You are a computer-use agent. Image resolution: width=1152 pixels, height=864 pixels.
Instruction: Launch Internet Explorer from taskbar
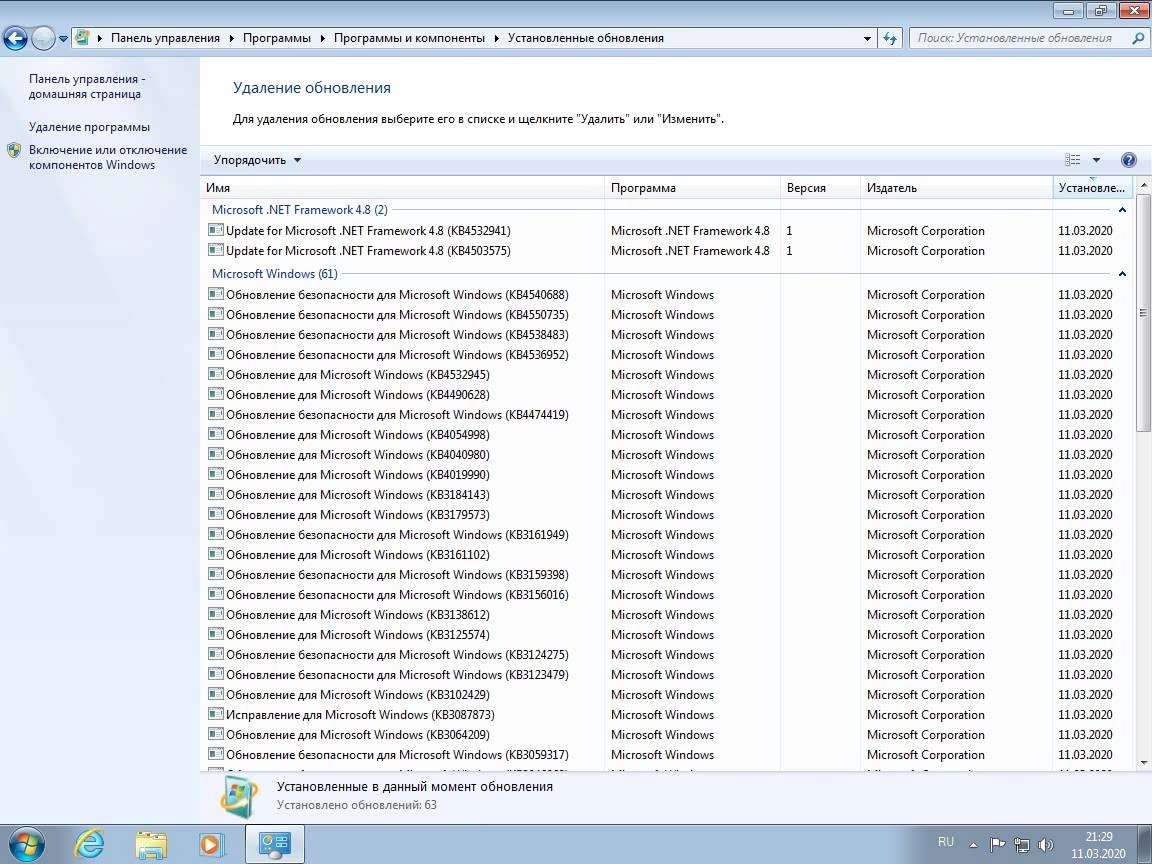[x=89, y=844]
